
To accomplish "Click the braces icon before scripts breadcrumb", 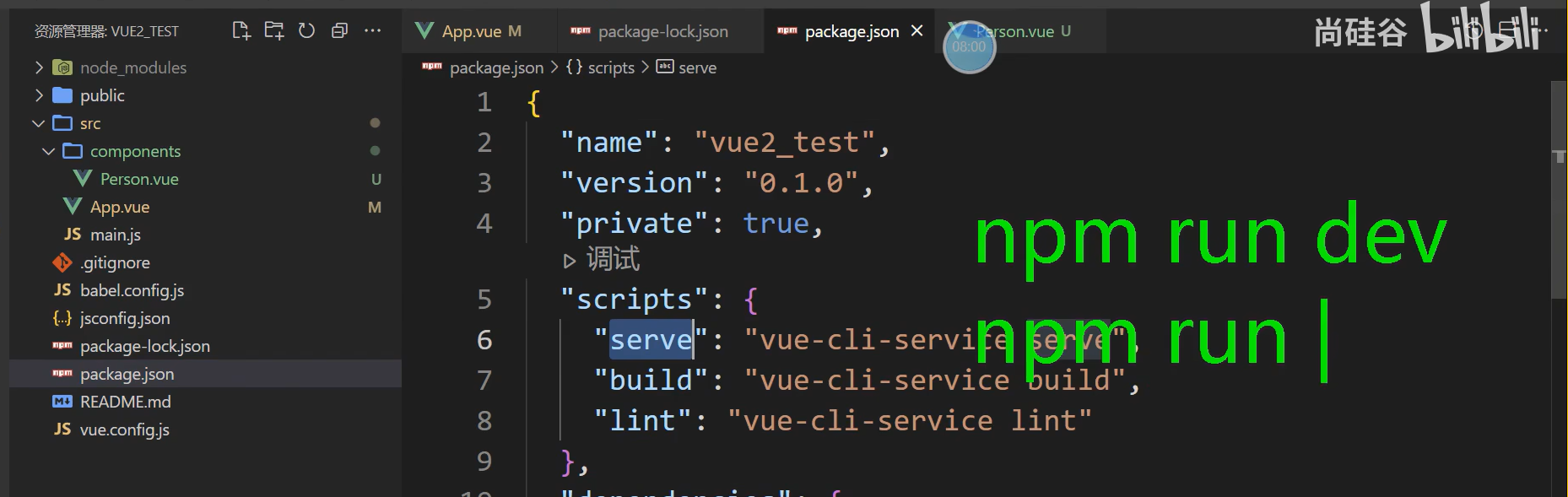I will click(x=574, y=67).
